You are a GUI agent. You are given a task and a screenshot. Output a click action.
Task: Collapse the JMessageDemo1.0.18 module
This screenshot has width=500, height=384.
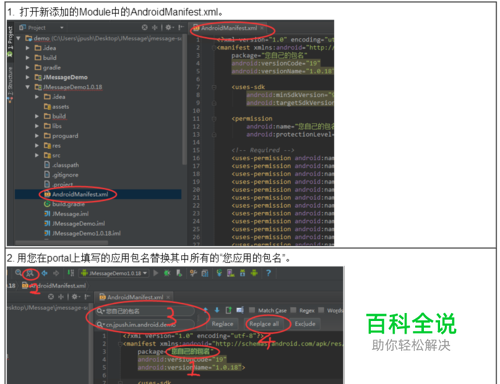pyautogui.click(x=28, y=87)
